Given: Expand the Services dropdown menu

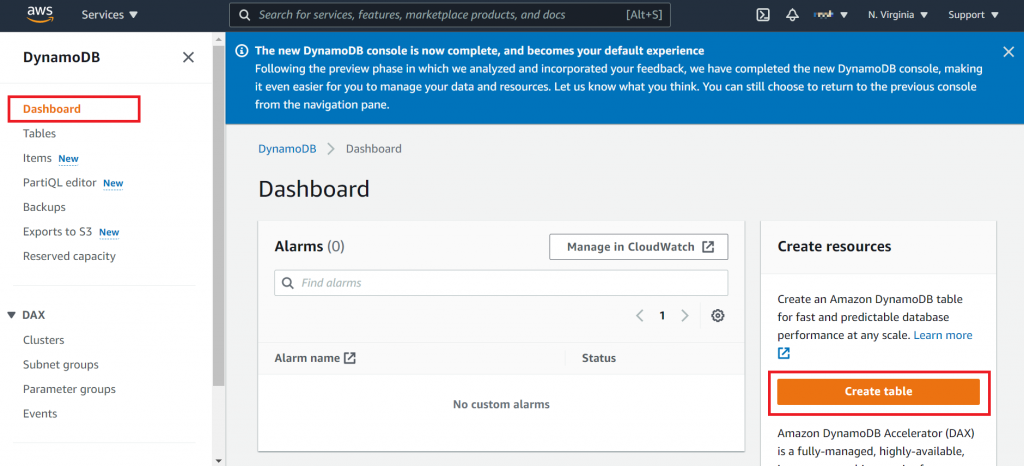Looking at the screenshot, I should (x=110, y=15).
